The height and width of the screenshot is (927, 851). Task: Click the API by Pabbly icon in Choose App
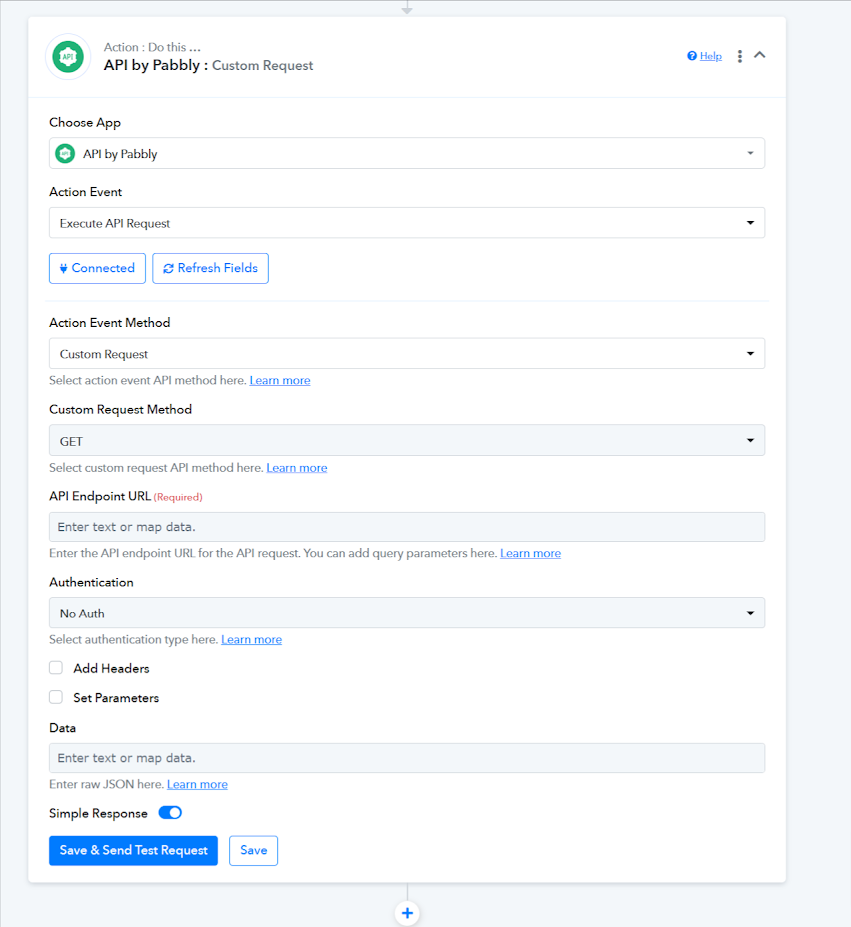tap(65, 154)
